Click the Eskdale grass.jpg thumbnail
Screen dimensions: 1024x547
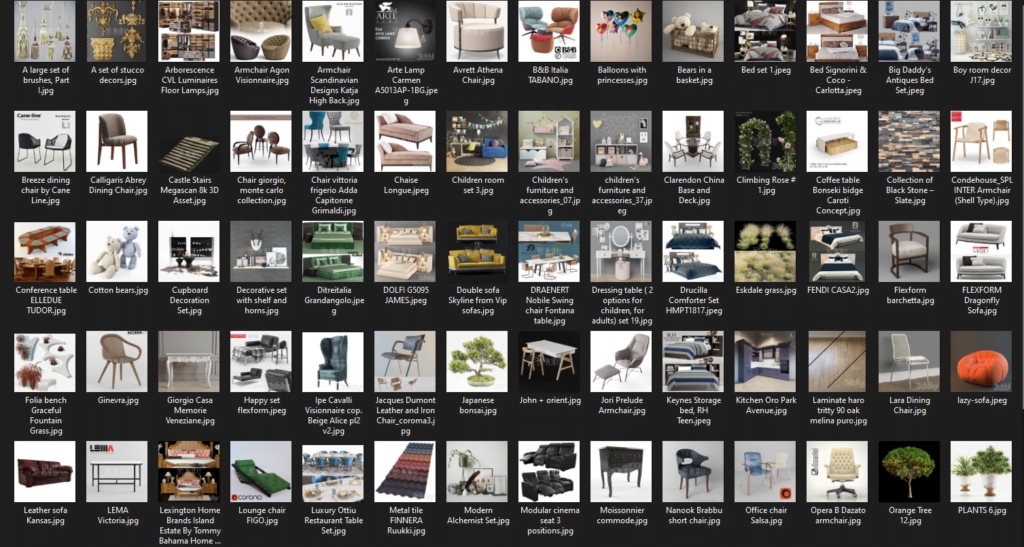point(764,251)
